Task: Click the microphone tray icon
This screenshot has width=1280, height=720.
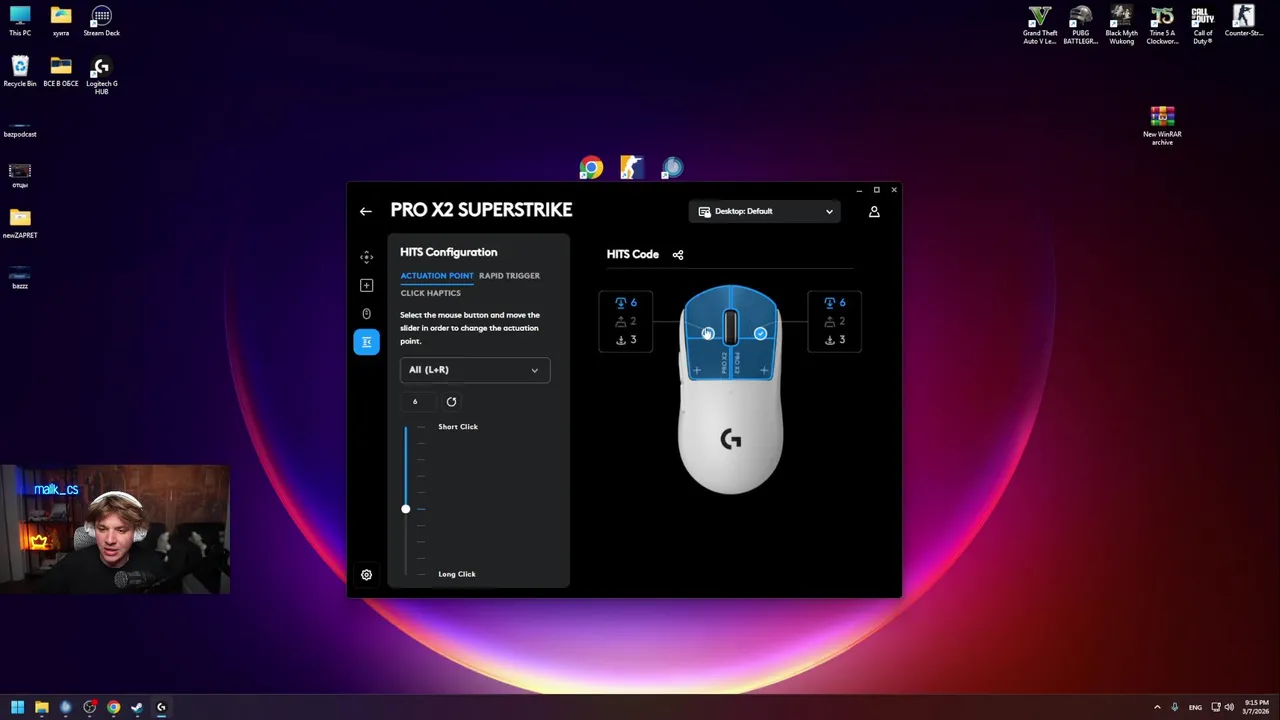Action: [1174, 707]
